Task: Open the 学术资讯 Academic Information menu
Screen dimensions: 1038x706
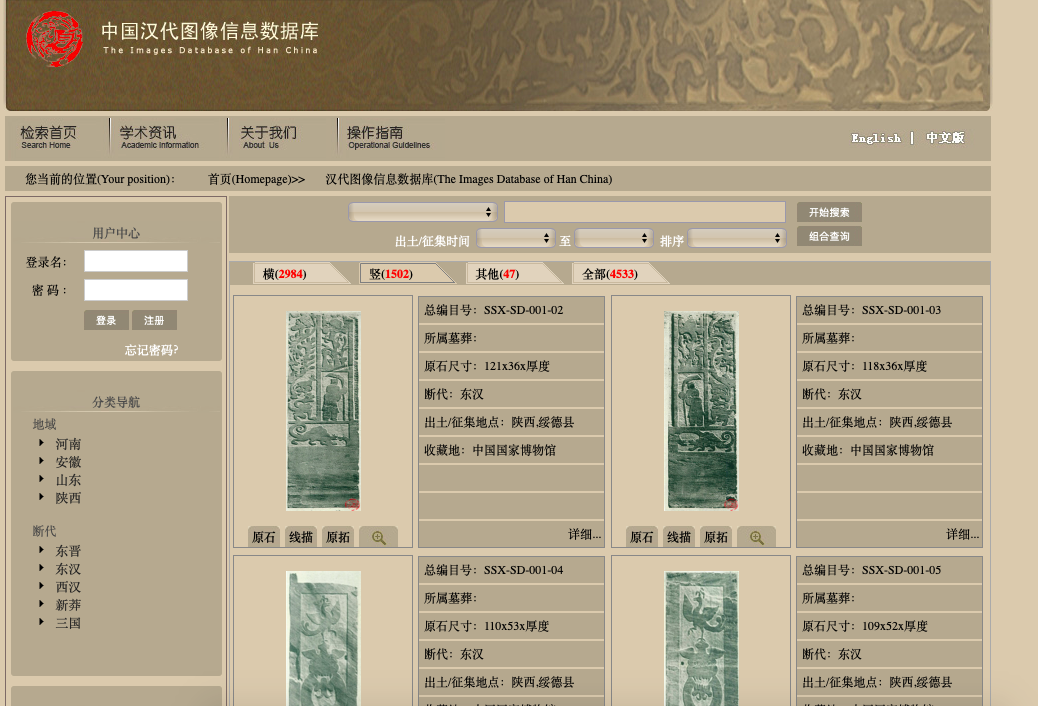Action: (x=159, y=137)
